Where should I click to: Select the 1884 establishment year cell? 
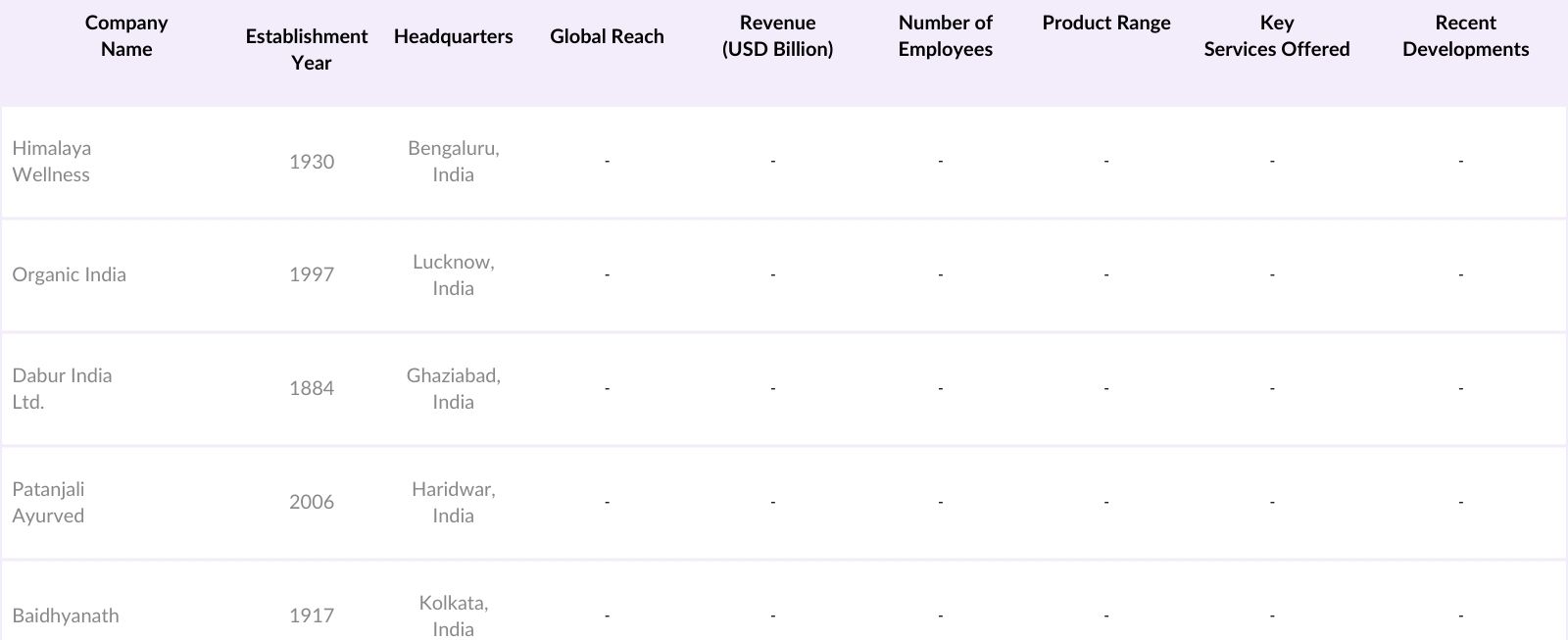311,388
